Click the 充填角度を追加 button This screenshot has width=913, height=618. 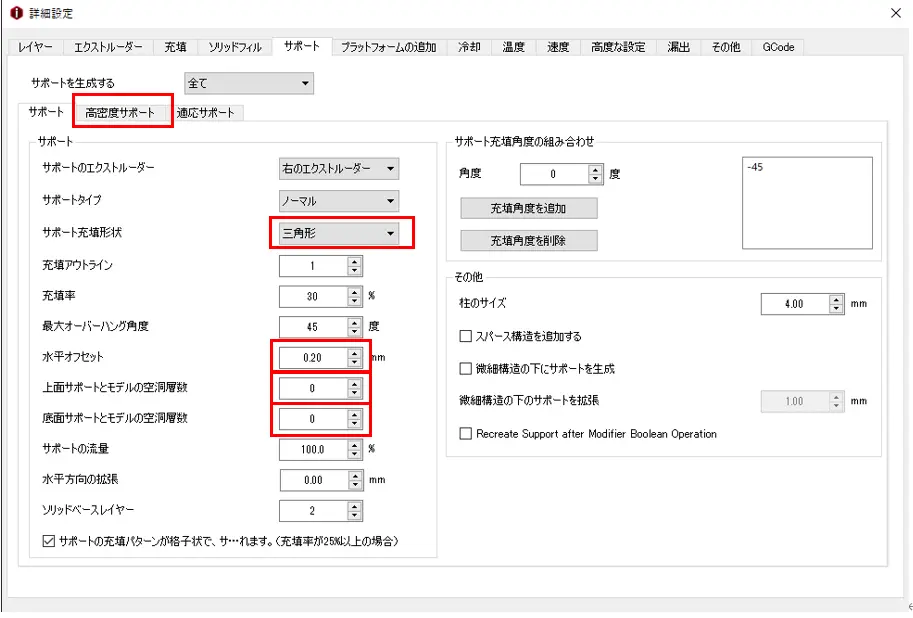(528, 209)
